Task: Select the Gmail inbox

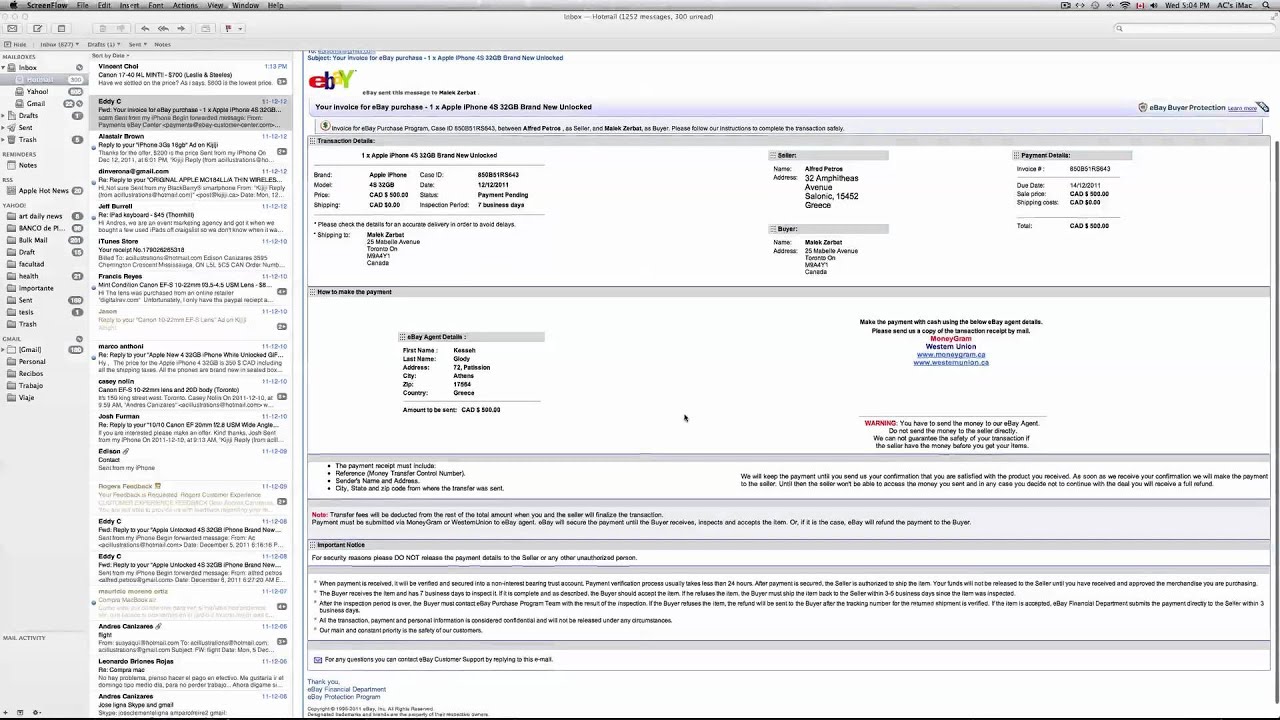Action: (x=45, y=104)
